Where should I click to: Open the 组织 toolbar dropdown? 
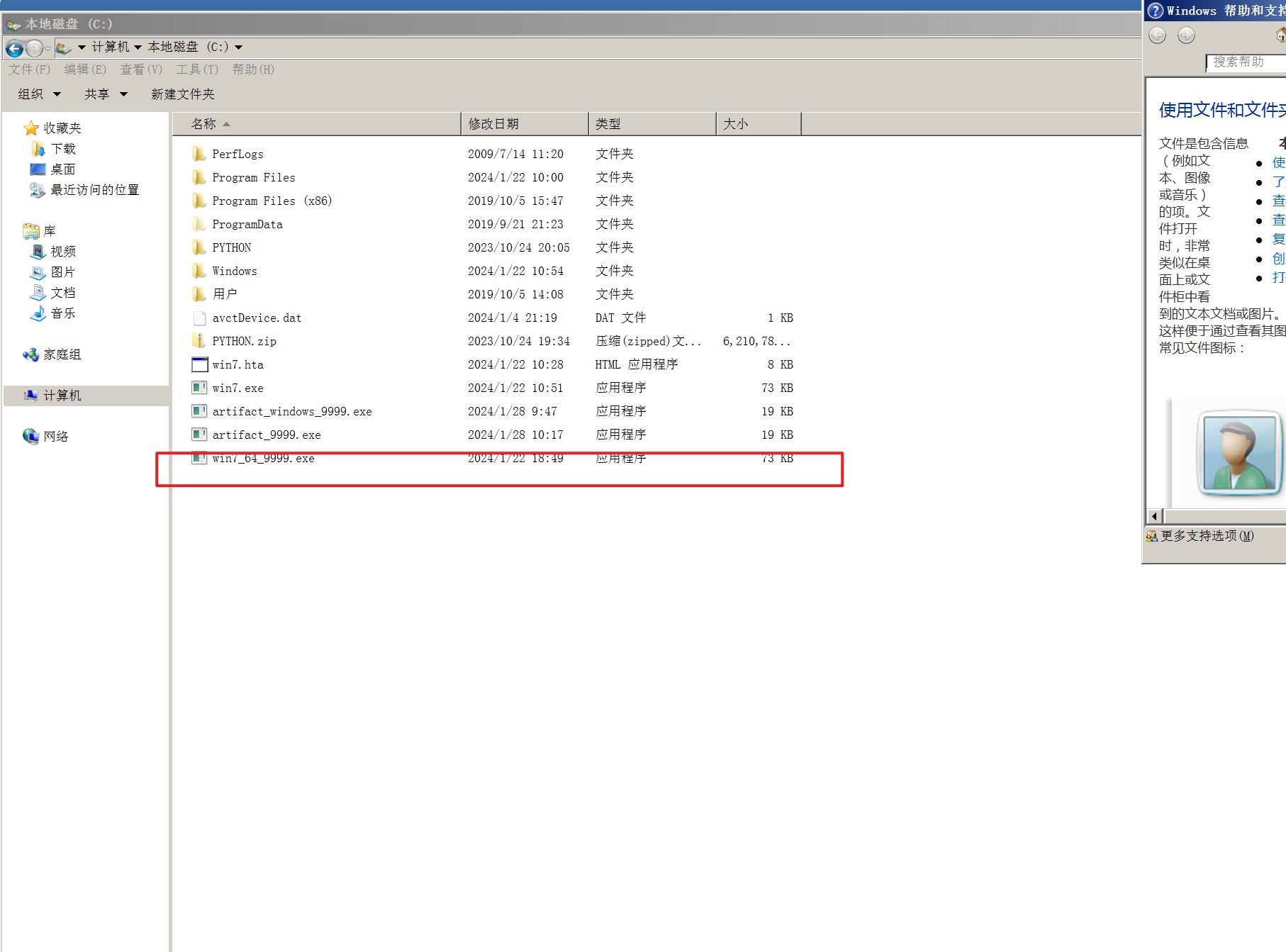40,94
